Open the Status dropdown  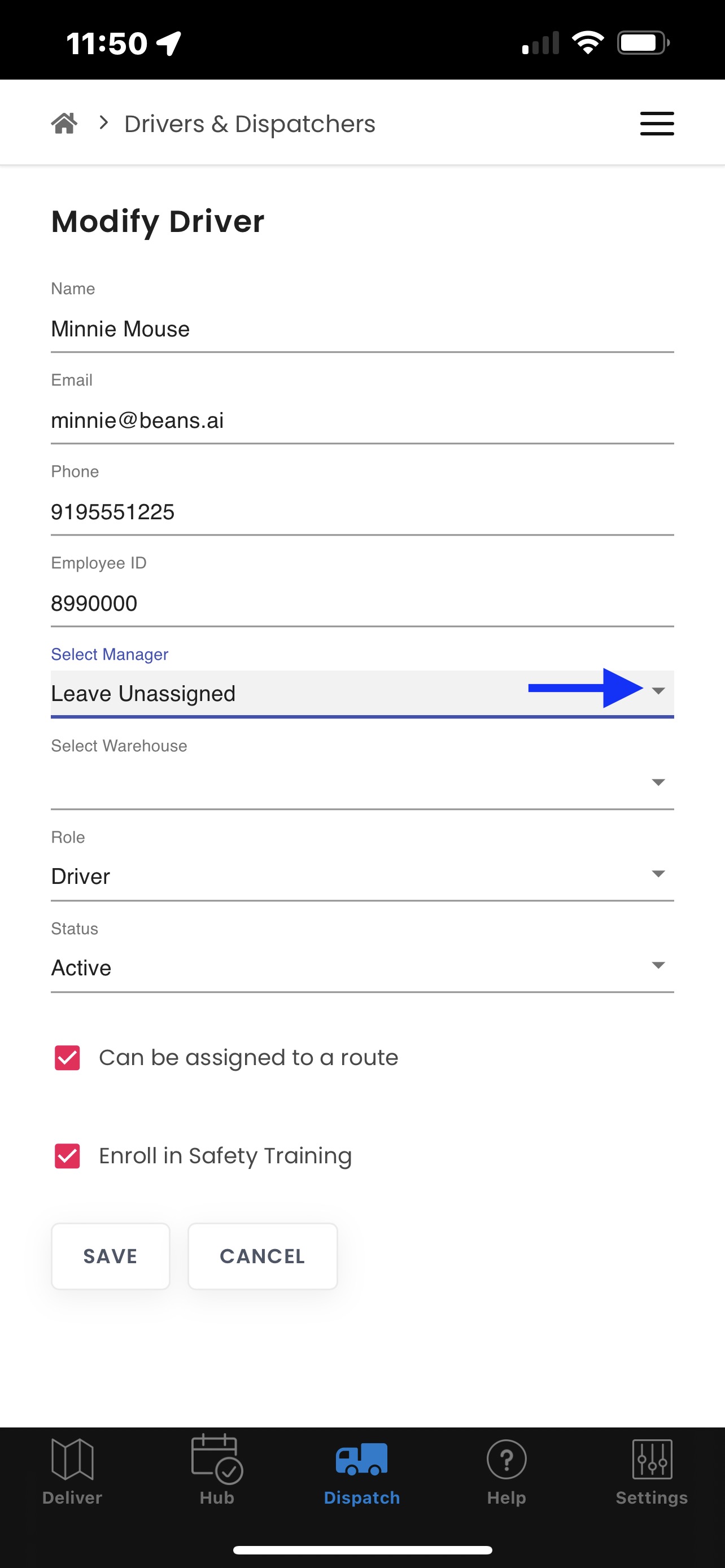tap(658, 965)
